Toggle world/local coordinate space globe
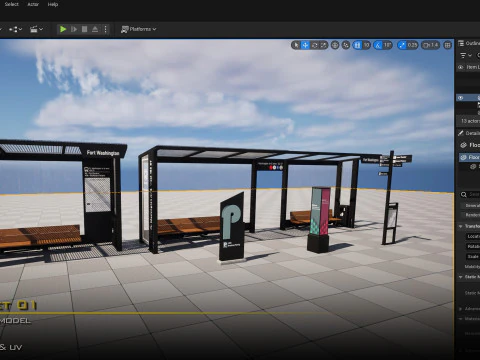The width and height of the screenshot is (480, 360). coord(335,45)
